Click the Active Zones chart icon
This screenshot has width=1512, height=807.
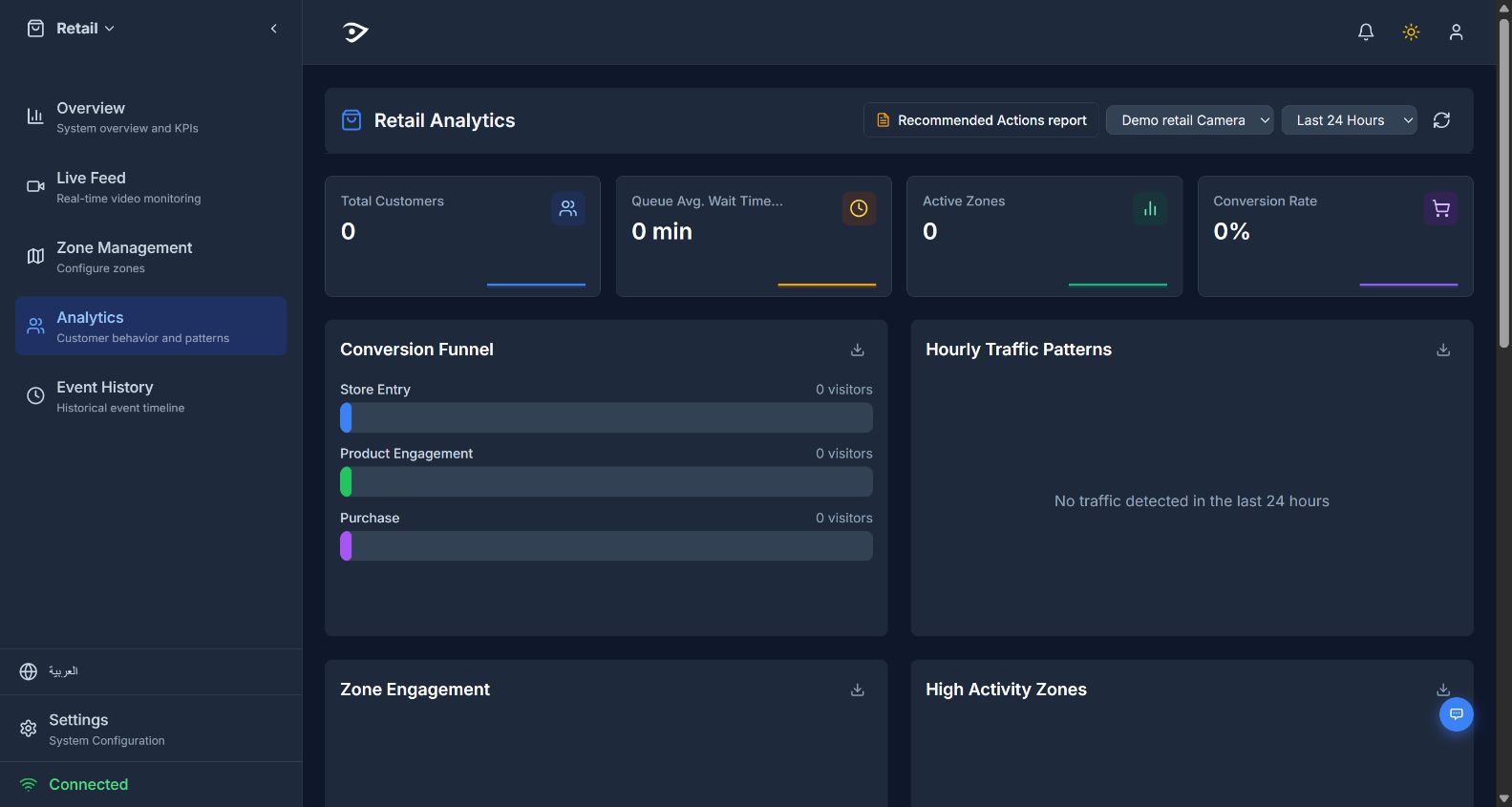pyautogui.click(x=1150, y=208)
